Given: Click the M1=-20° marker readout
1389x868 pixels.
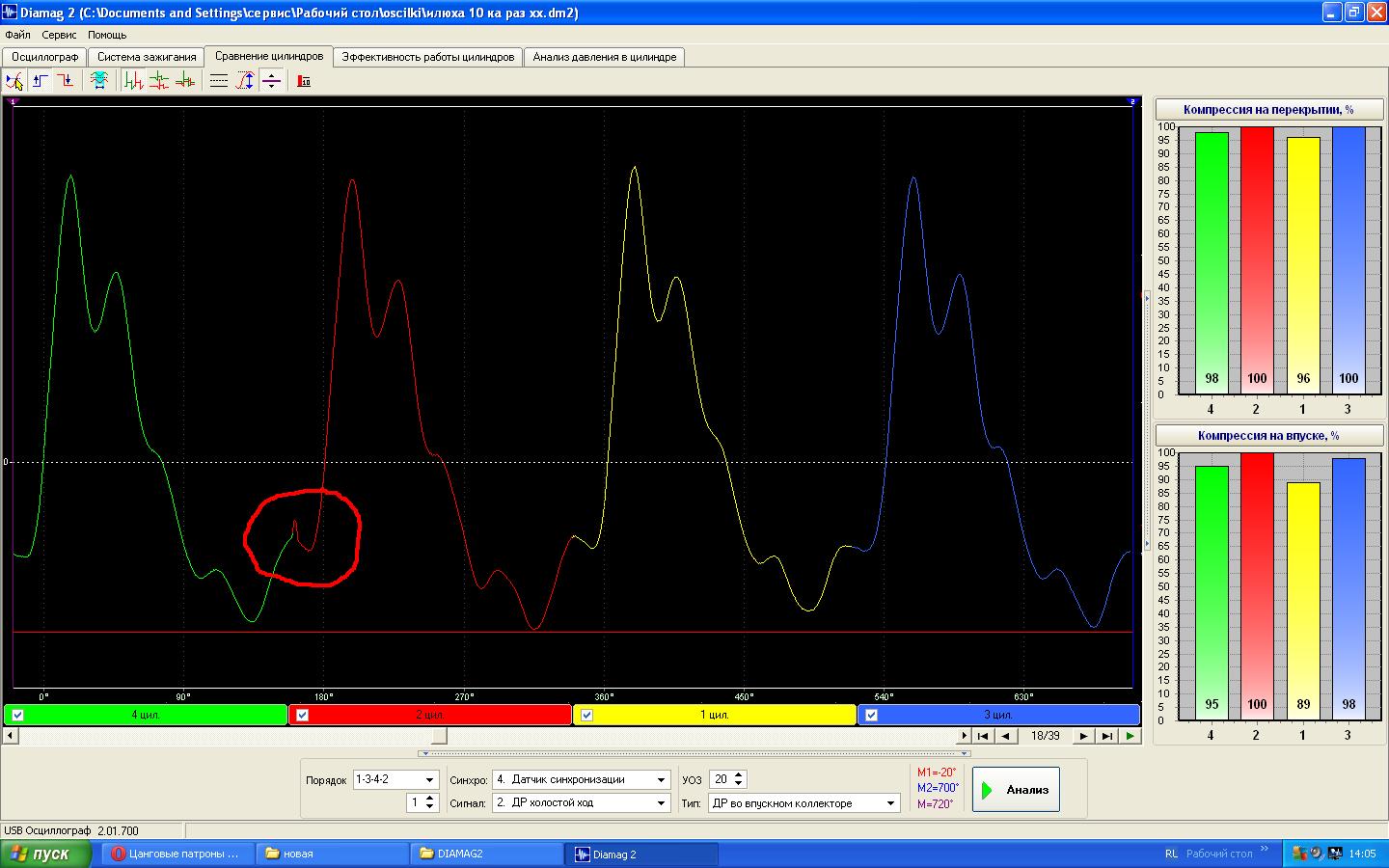Looking at the screenshot, I should (x=936, y=773).
